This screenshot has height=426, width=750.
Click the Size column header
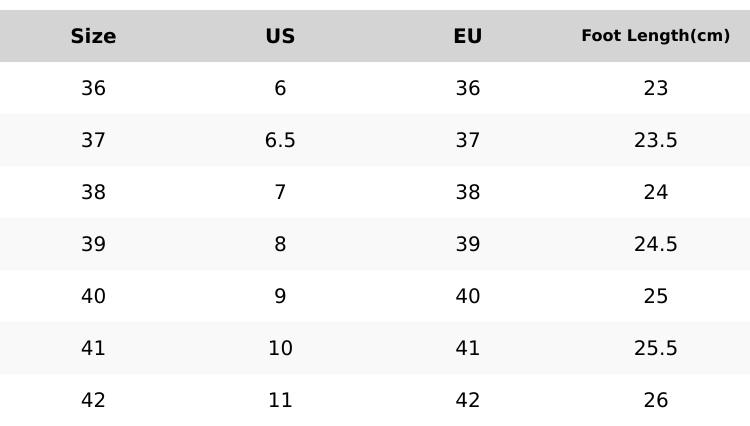[x=93, y=37]
